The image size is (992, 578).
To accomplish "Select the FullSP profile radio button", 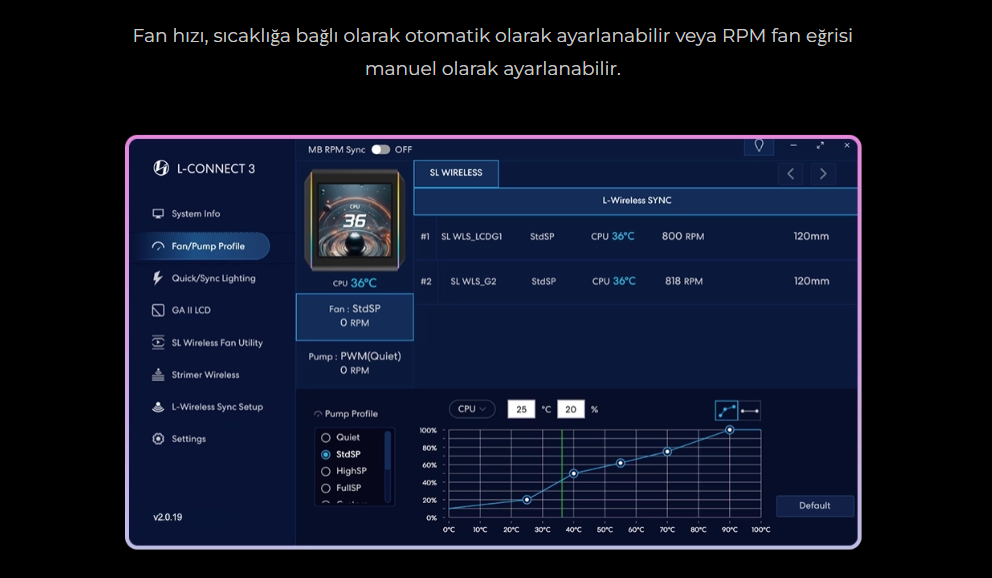I will pos(326,488).
